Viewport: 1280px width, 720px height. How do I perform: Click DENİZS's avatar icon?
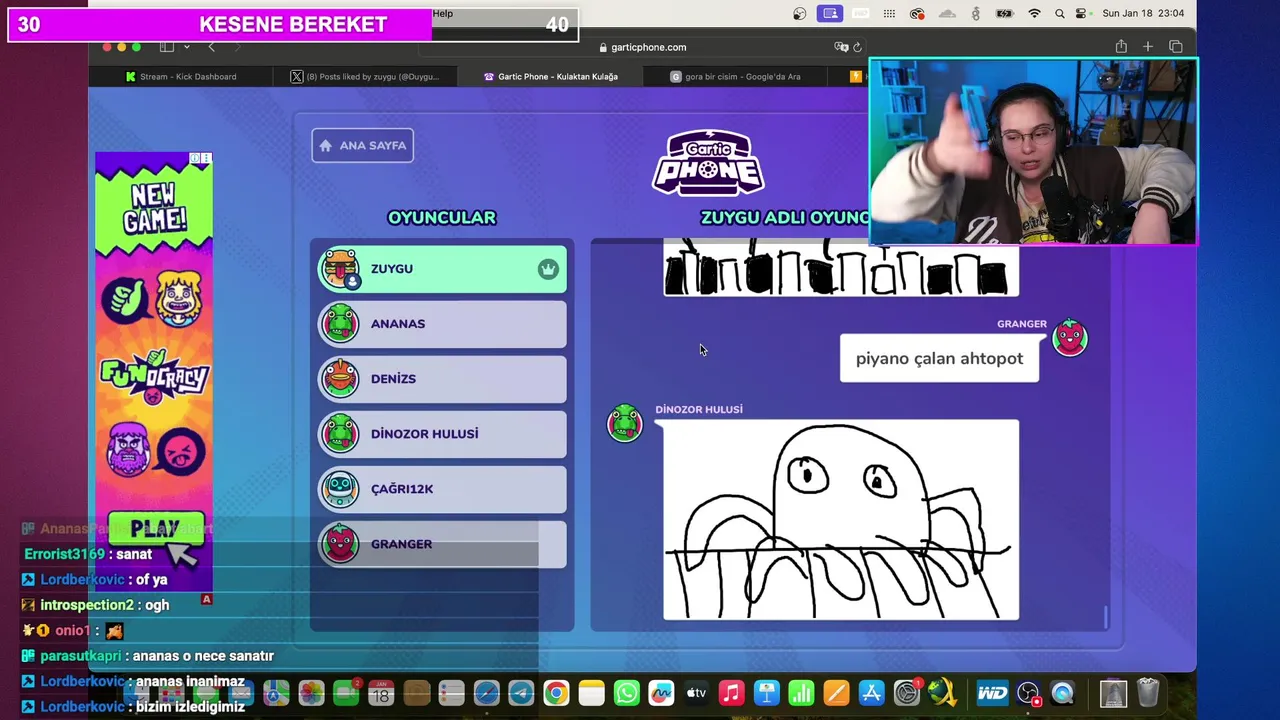tap(341, 379)
